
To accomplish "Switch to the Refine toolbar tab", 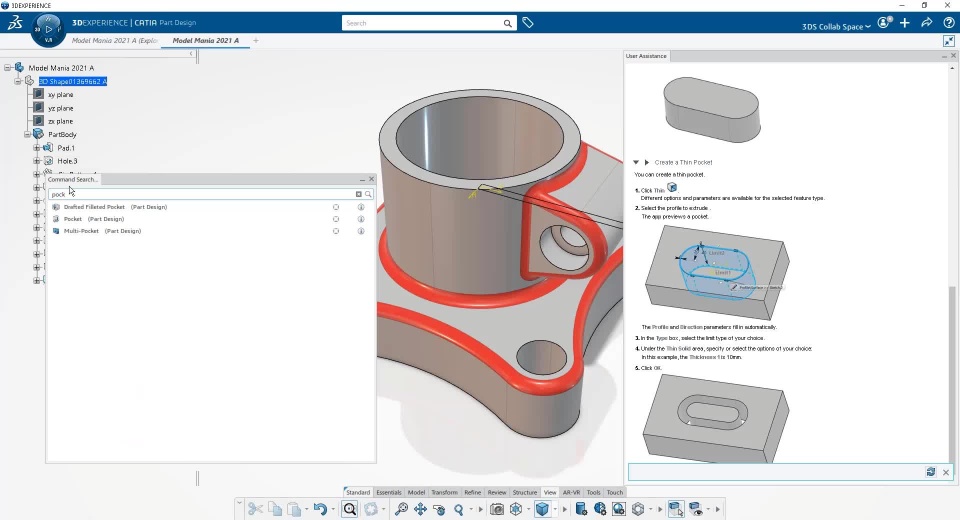I will click(x=473, y=492).
